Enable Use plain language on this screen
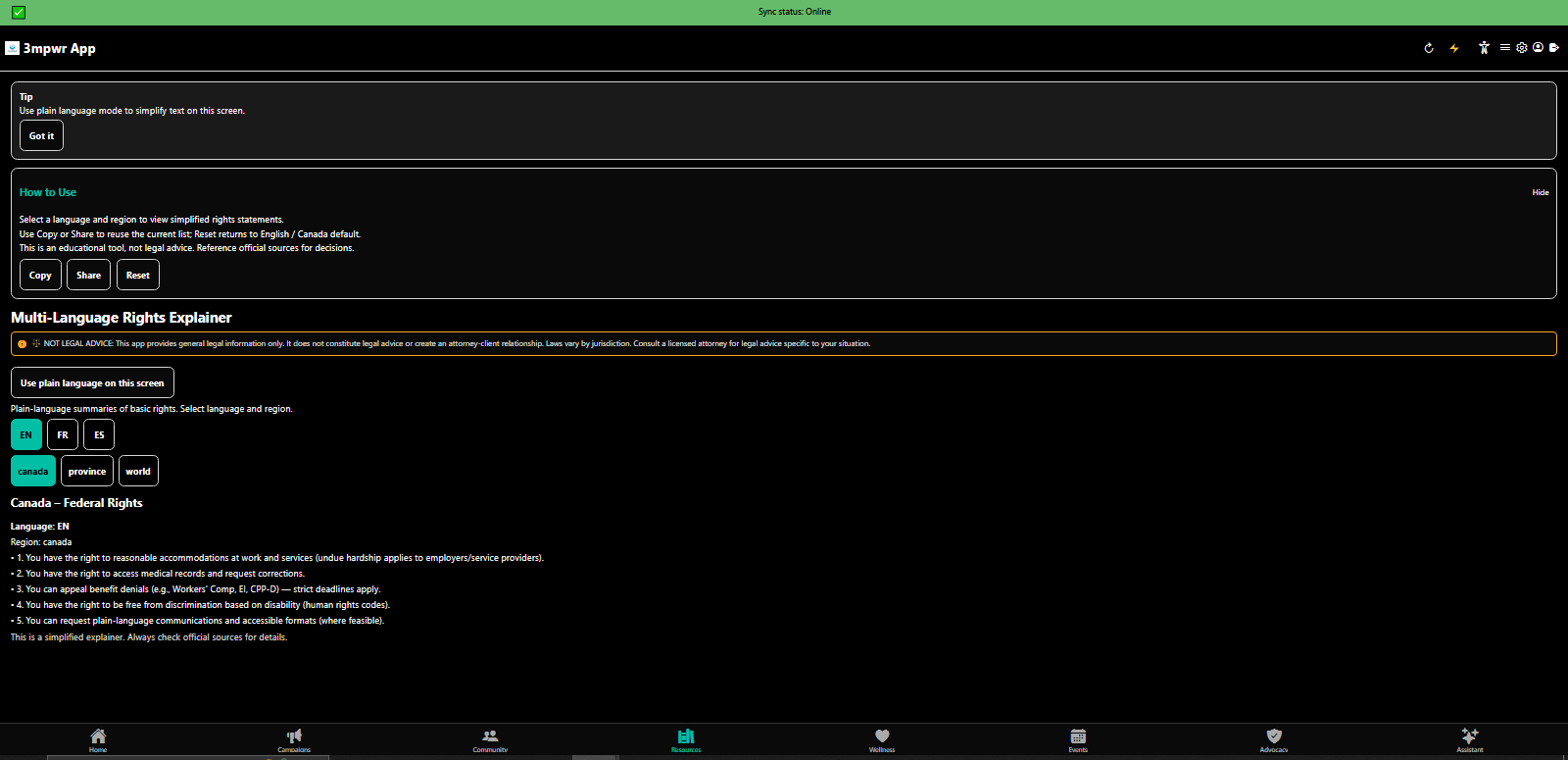The image size is (1568, 760). pos(92,383)
